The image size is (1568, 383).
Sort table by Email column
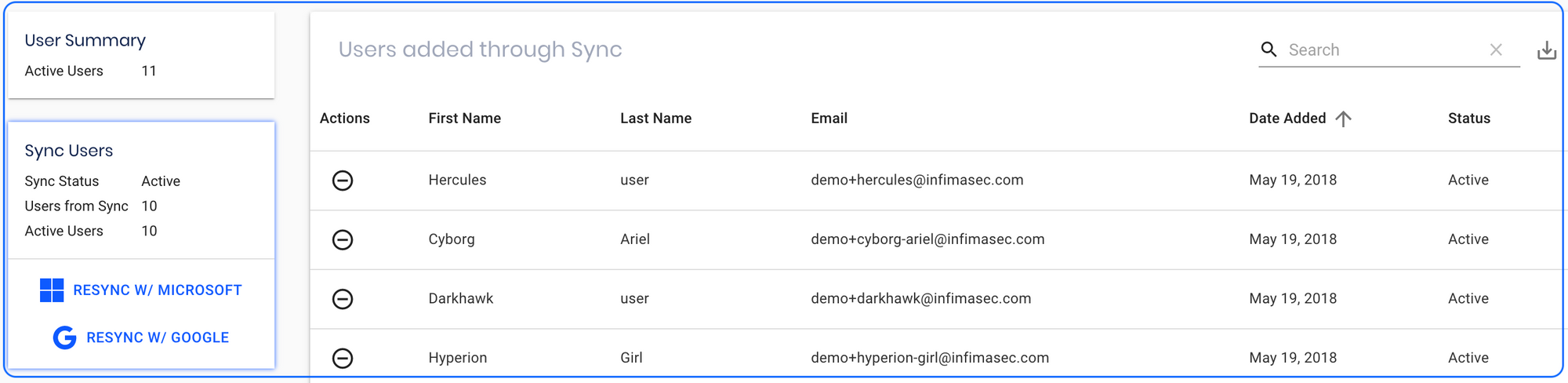pyautogui.click(x=829, y=119)
